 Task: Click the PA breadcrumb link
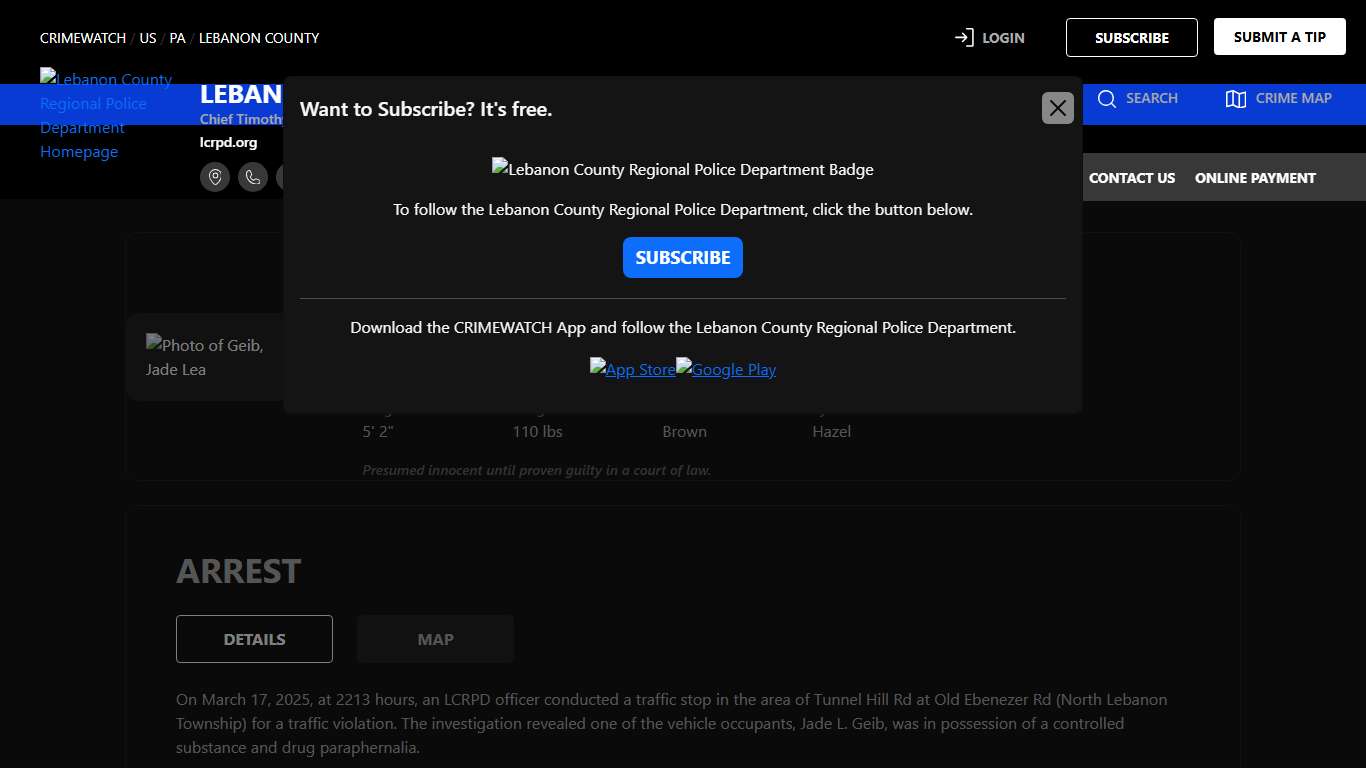coord(177,38)
